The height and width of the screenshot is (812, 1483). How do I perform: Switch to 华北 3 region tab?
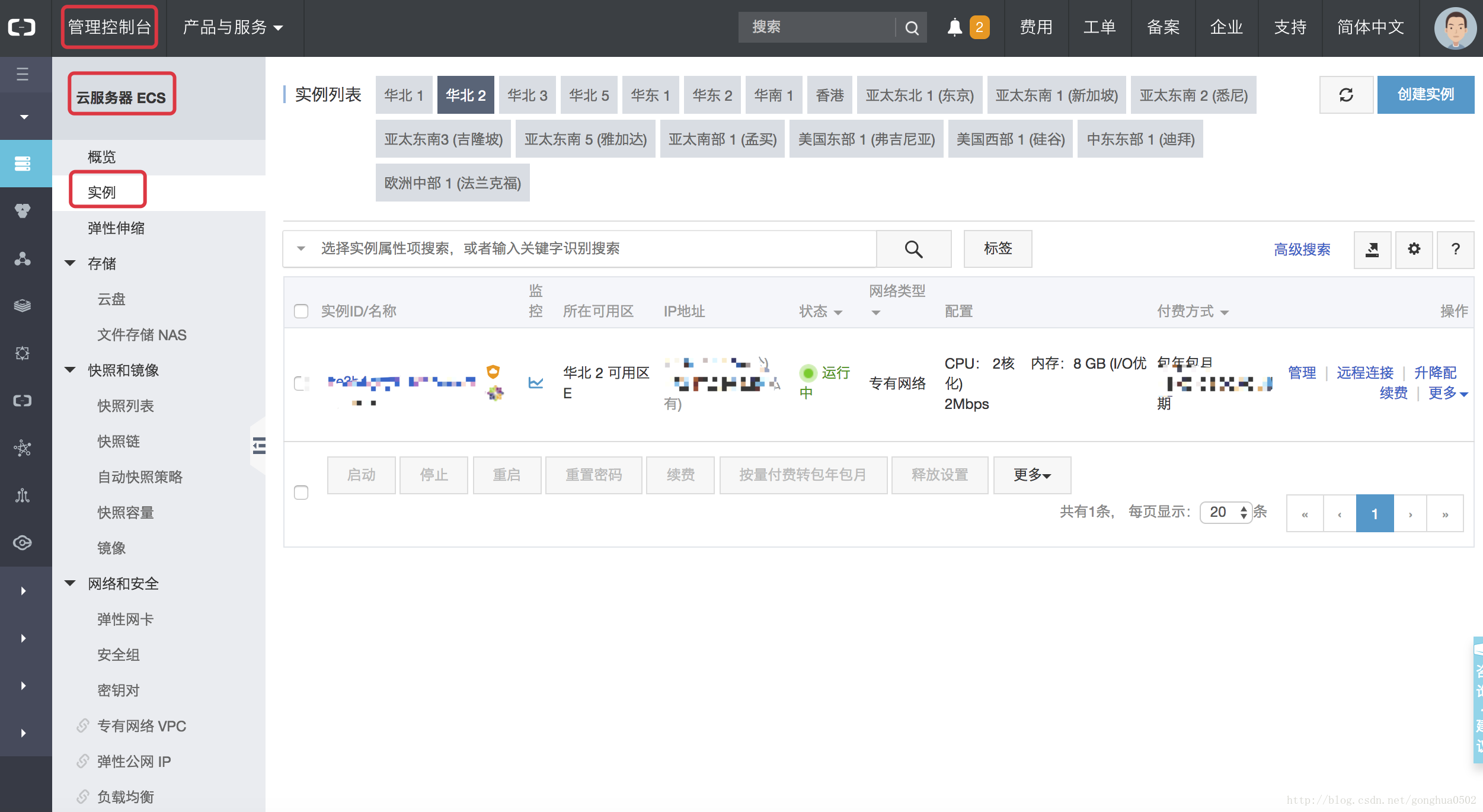(528, 95)
